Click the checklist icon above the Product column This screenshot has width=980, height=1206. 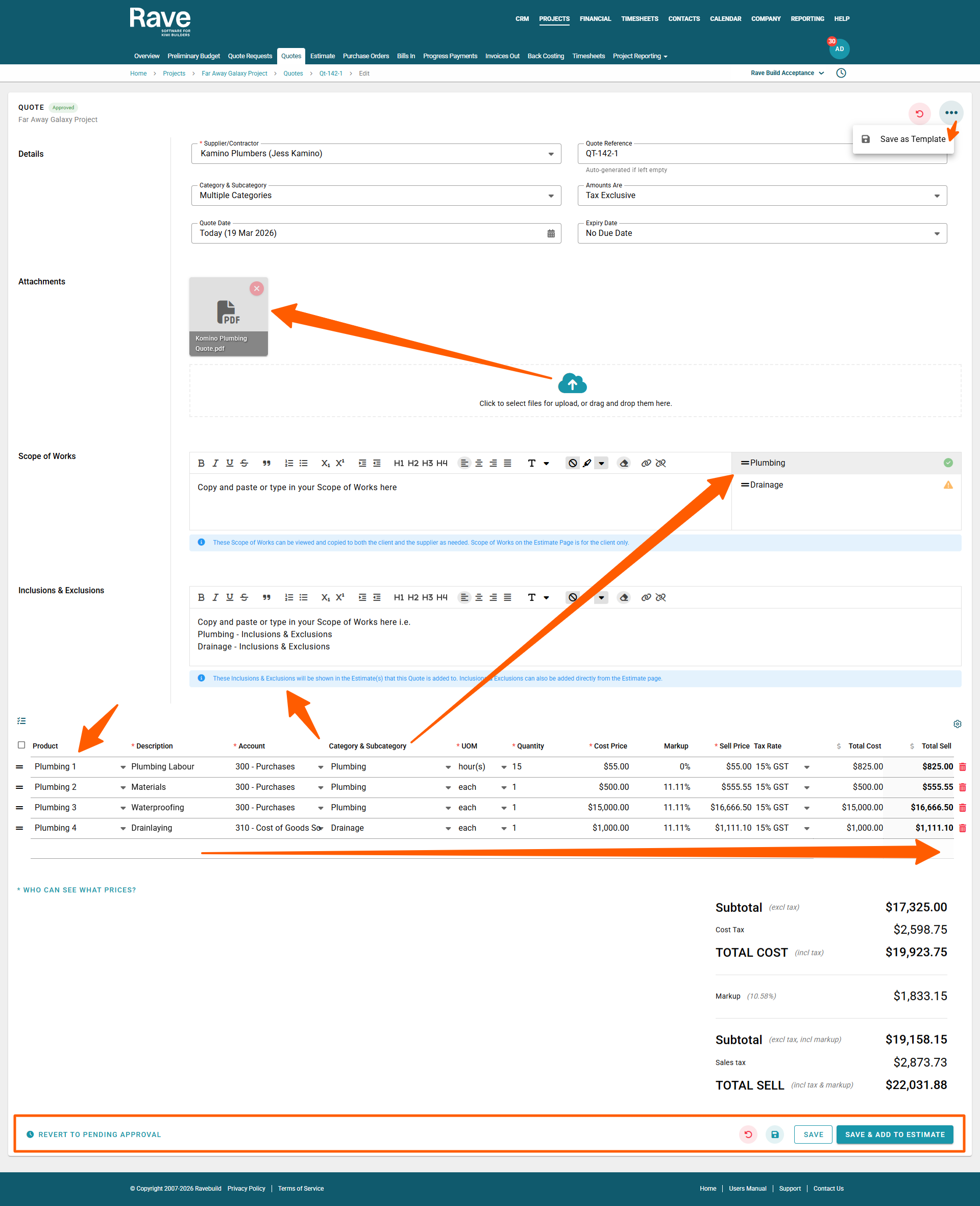coord(21,720)
